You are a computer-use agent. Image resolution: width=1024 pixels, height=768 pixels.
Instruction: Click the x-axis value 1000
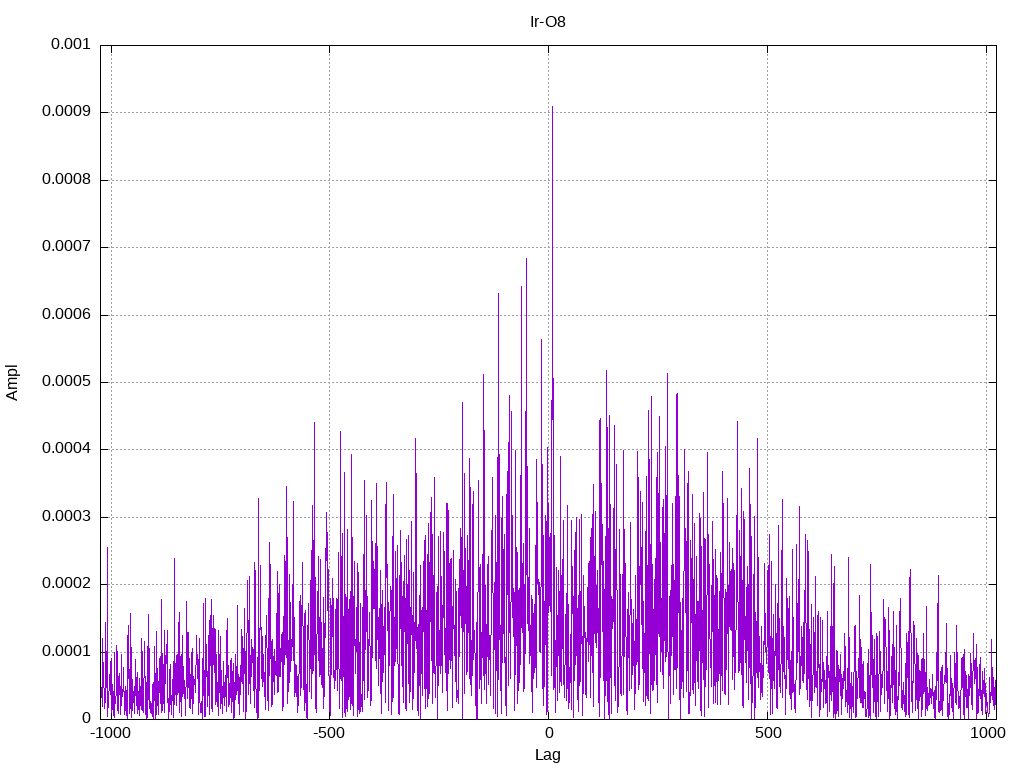pos(987,733)
